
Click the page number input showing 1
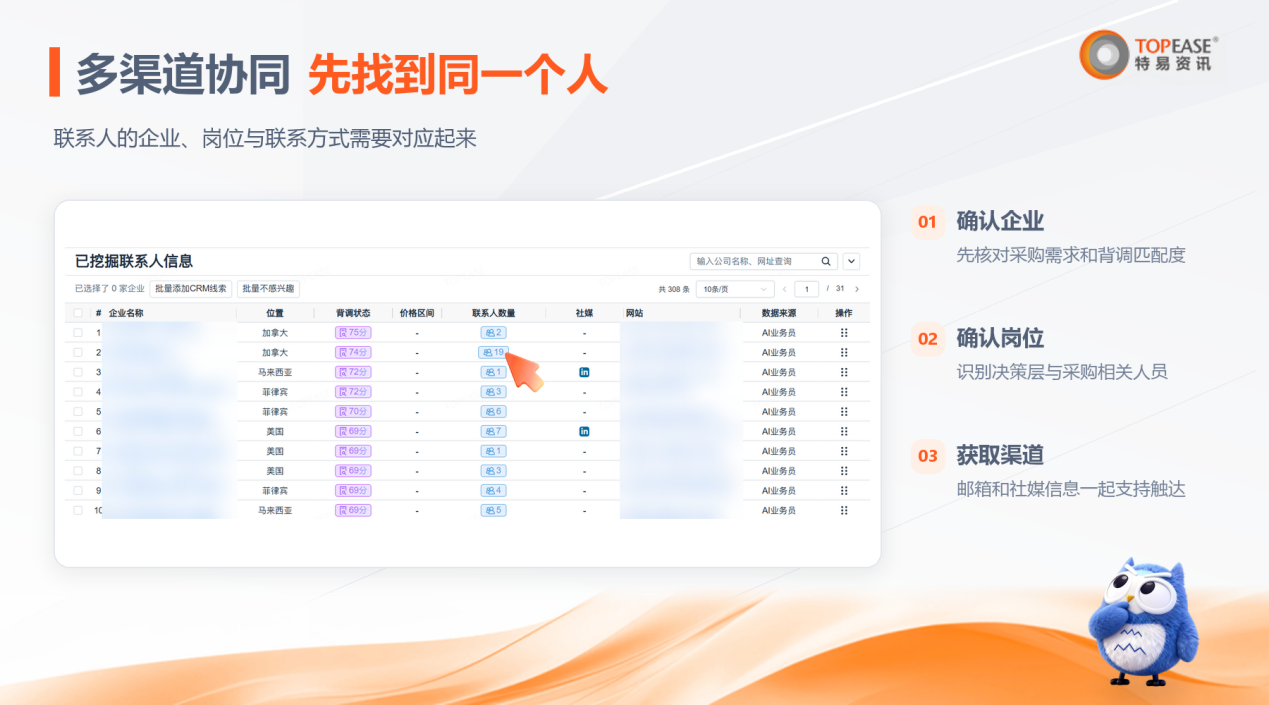click(807, 289)
